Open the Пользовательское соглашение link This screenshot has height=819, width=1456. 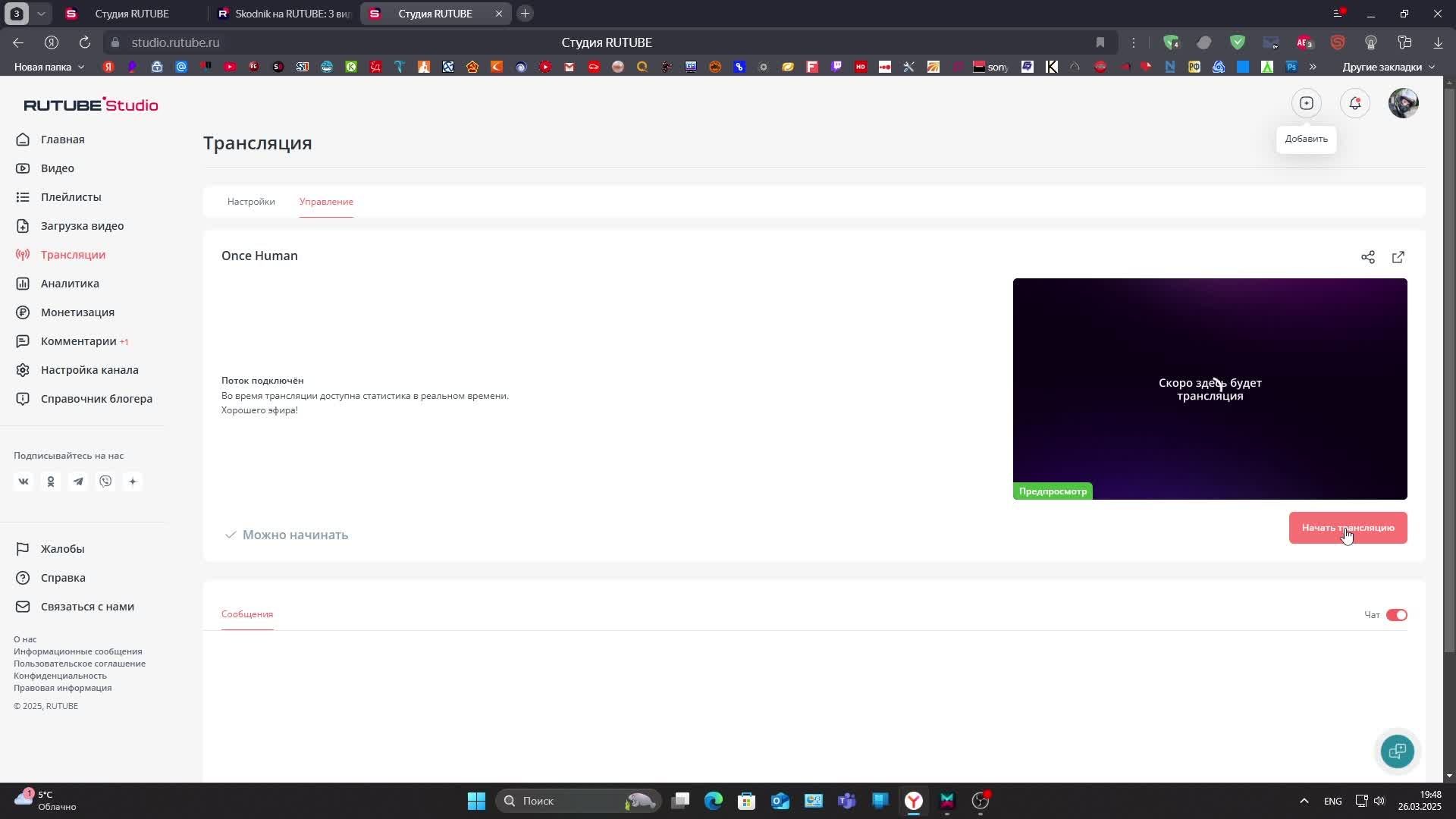(80, 664)
